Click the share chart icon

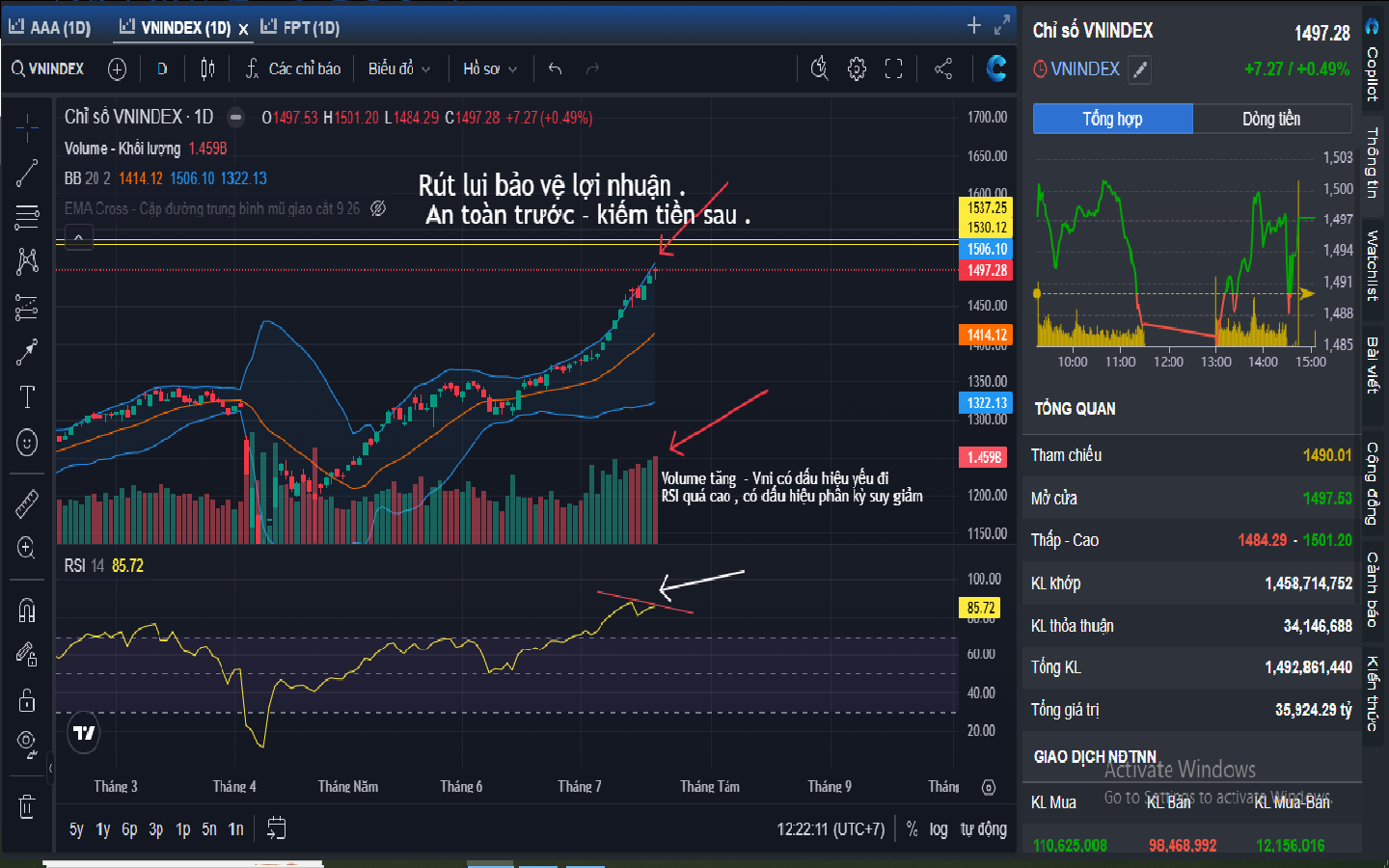pyautogui.click(x=943, y=68)
